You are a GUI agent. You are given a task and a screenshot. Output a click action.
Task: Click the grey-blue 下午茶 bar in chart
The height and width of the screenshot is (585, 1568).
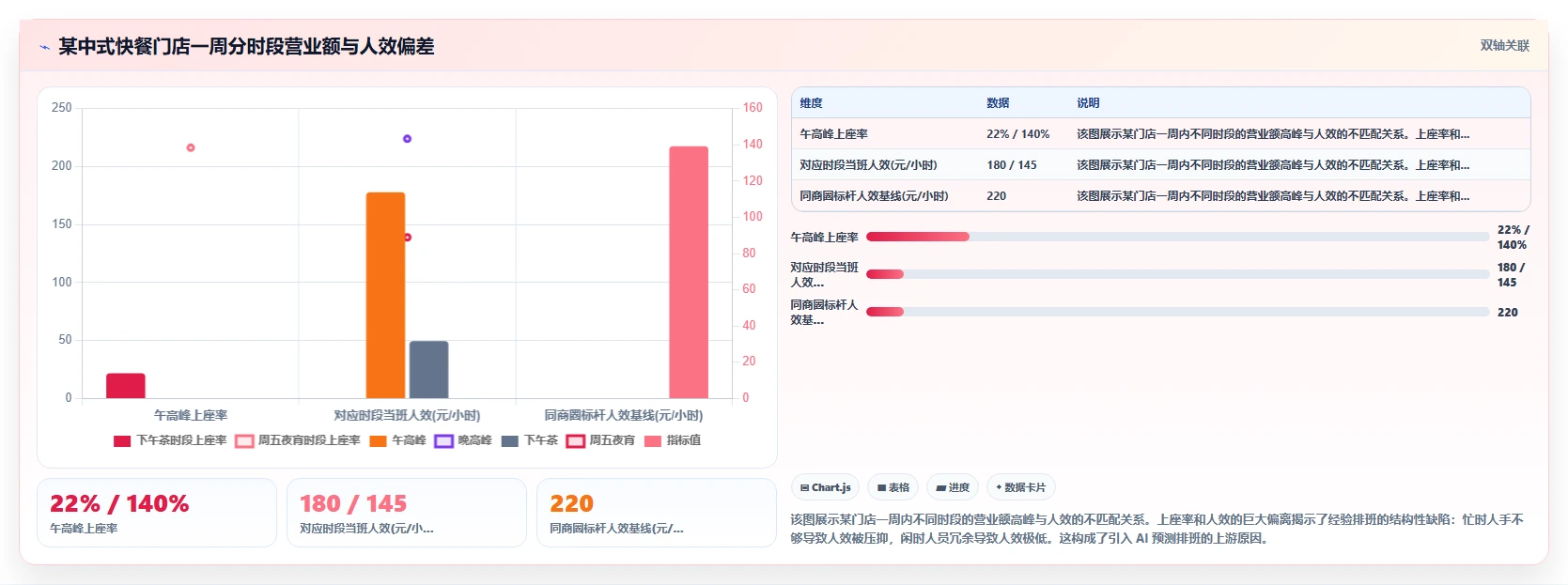[428, 369]
